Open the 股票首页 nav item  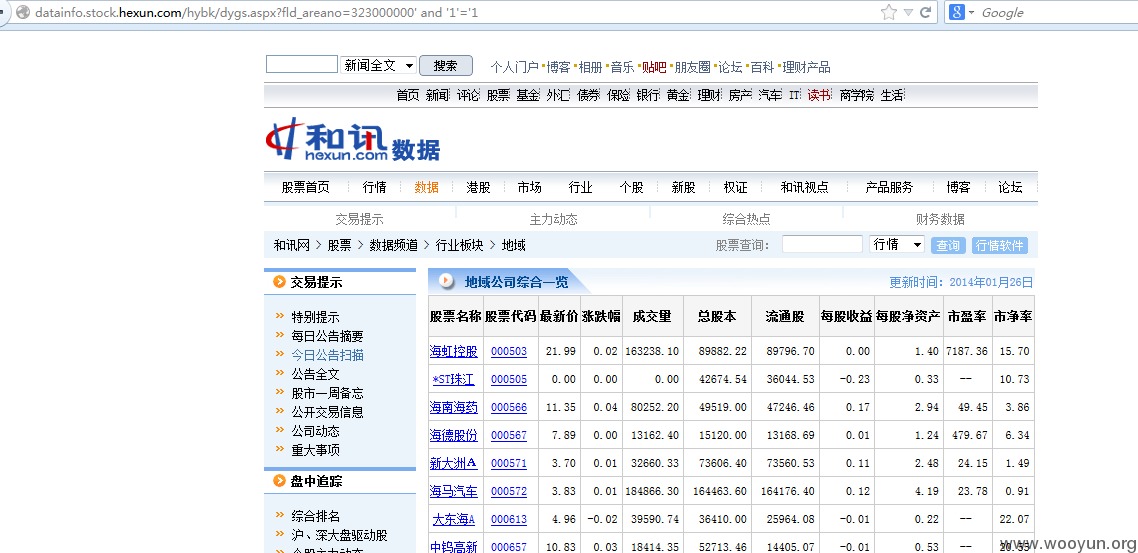point(306,187)
